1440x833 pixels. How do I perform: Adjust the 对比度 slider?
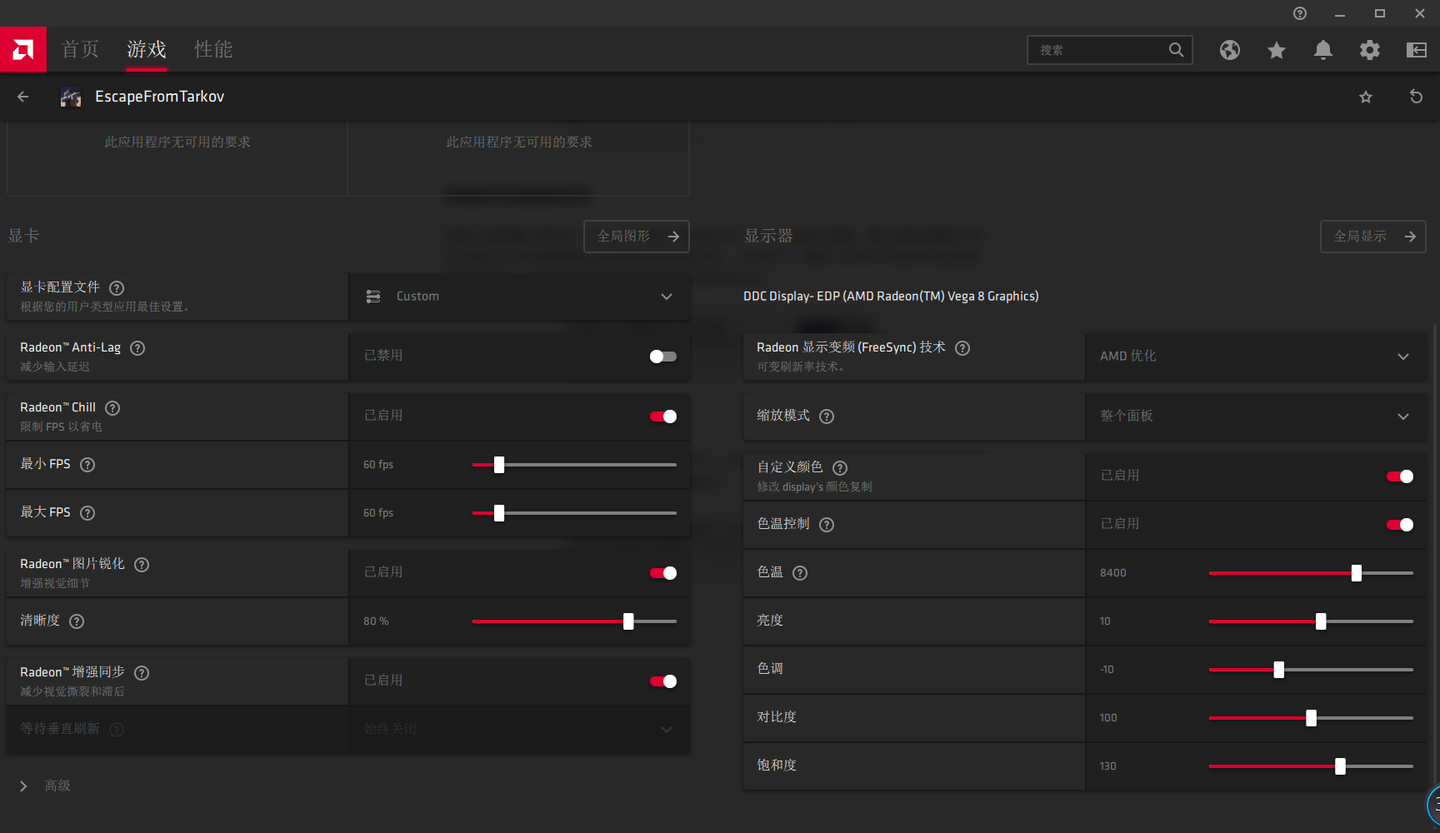(1311, 717)
